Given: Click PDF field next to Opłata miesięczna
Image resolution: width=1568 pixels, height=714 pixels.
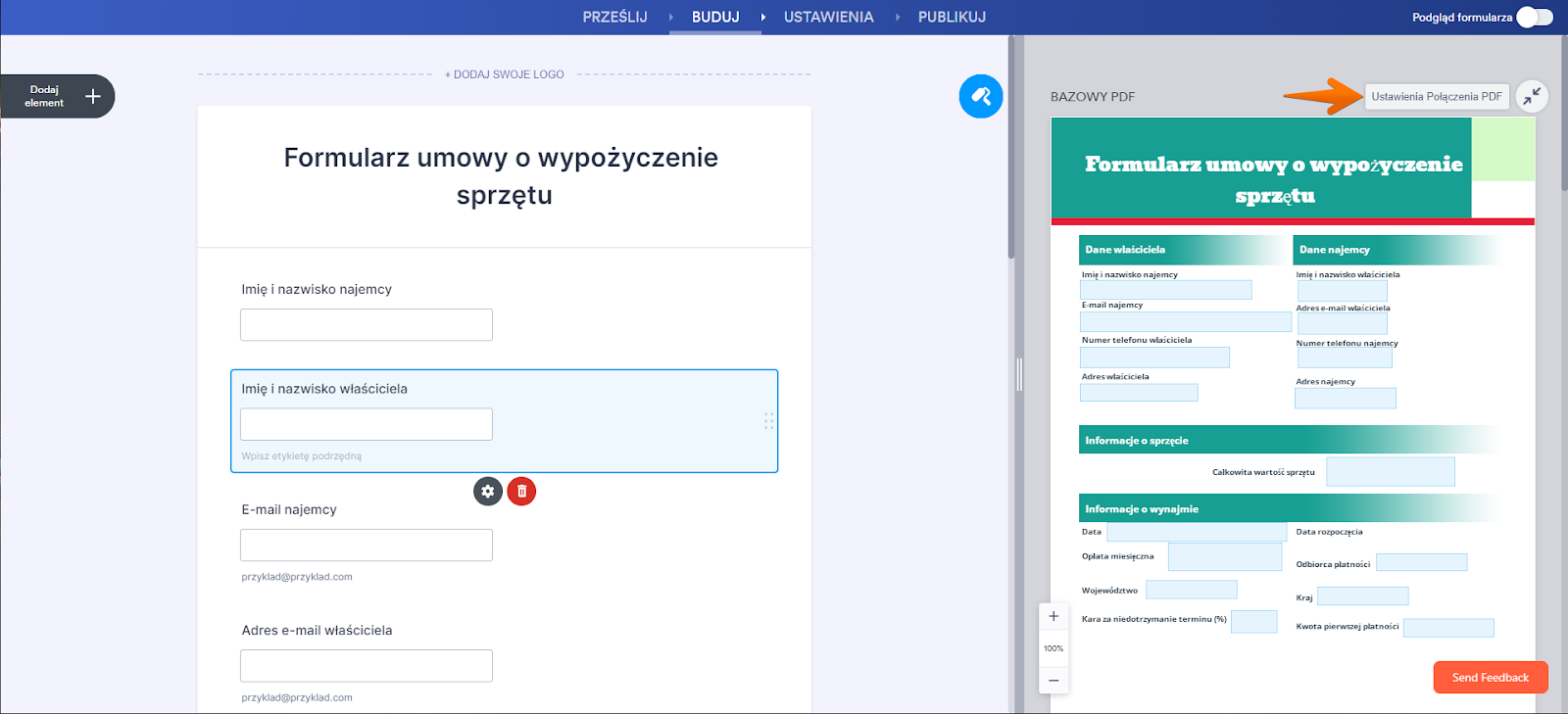Looking at the screenshot, I should pyautogui.click(x=1225, y=556).
